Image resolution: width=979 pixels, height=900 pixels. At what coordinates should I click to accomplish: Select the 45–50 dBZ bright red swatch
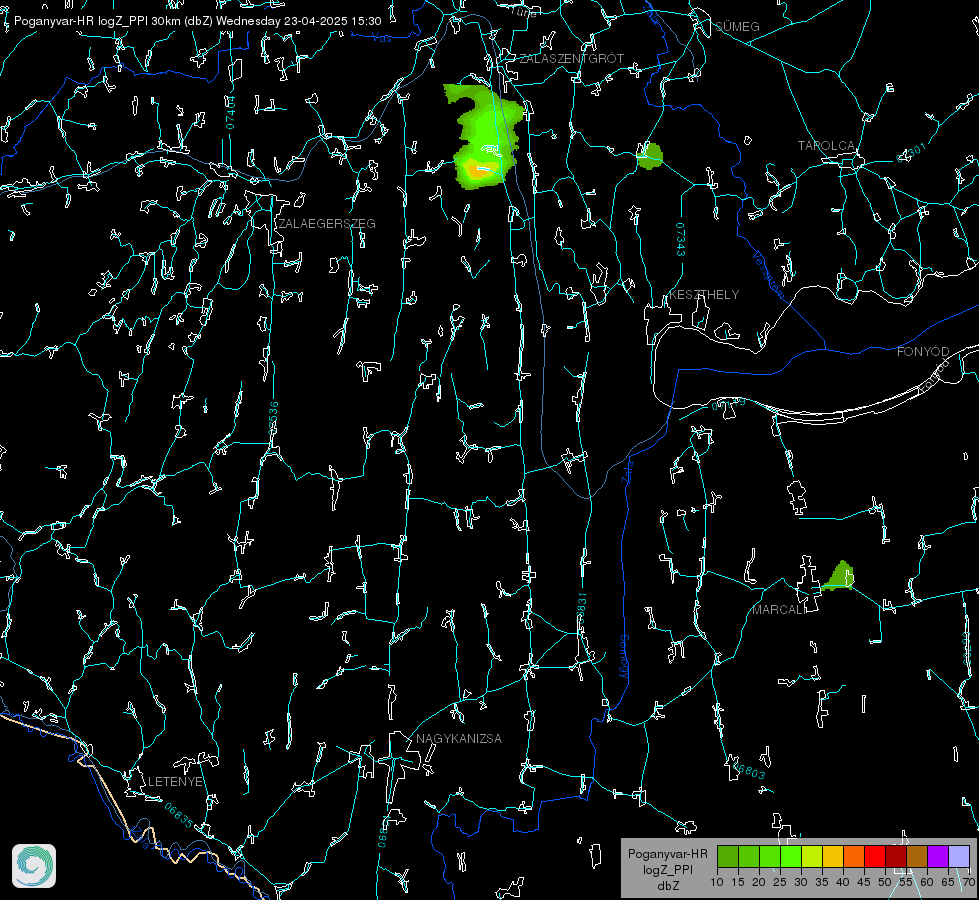pos(875,856)
